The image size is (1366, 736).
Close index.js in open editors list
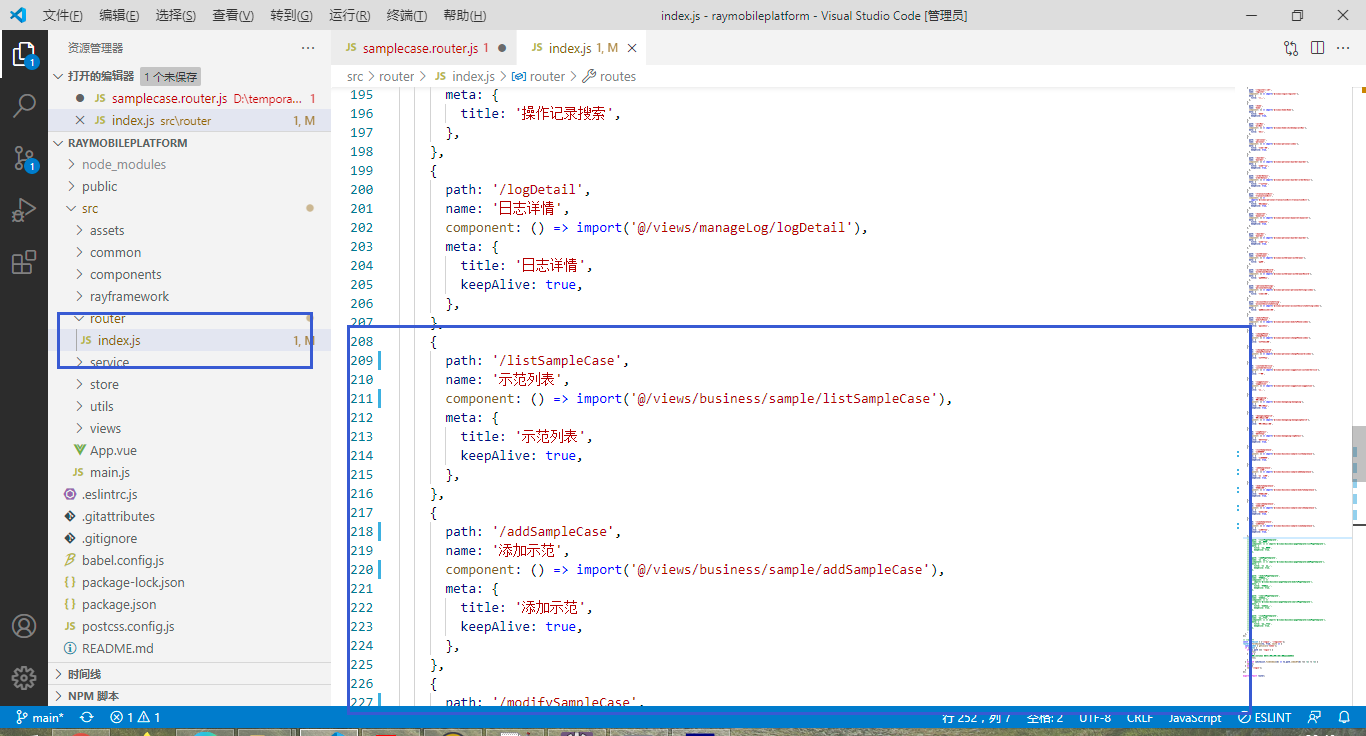(80, 121)
